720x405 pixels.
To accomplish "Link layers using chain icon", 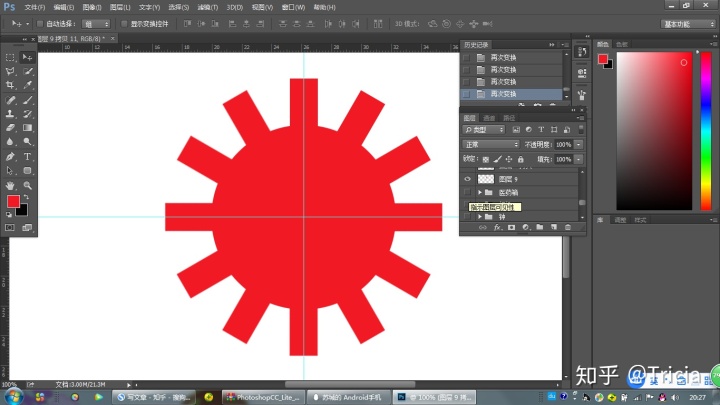I will tap(483, 227).
